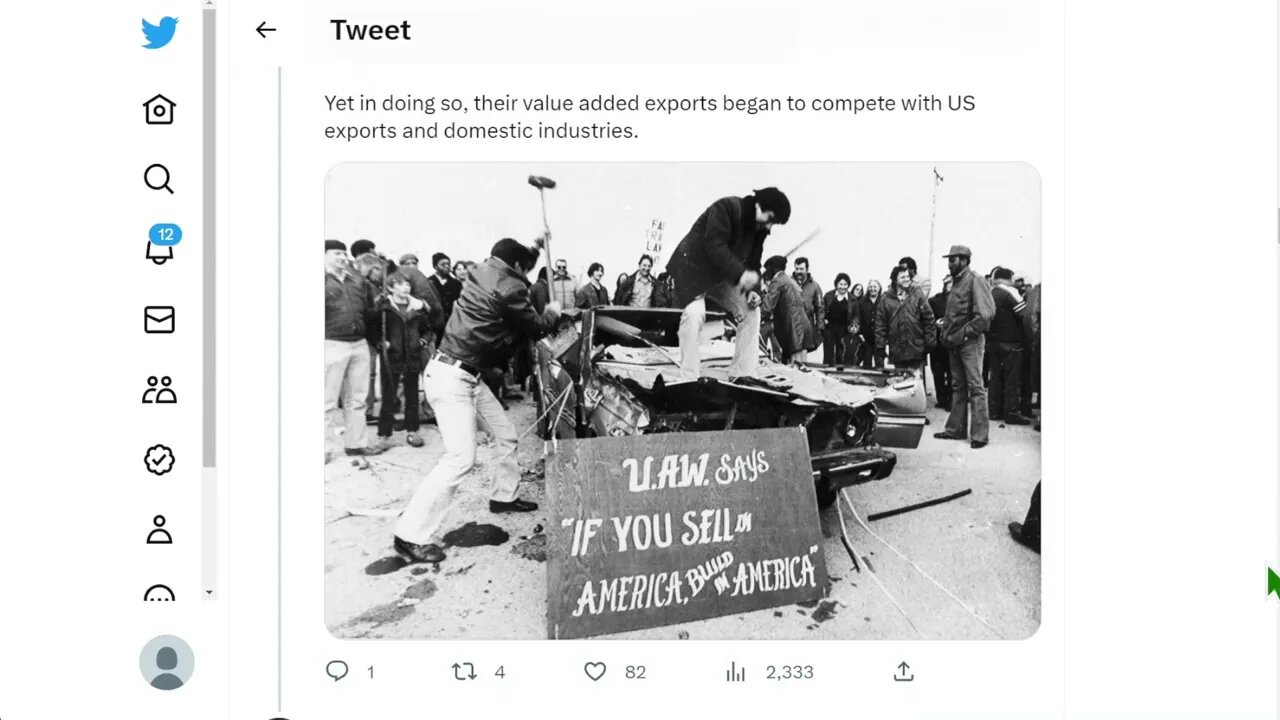Reply to the tweet with 1 comment

pyautogui.click(x=337, y=671)
